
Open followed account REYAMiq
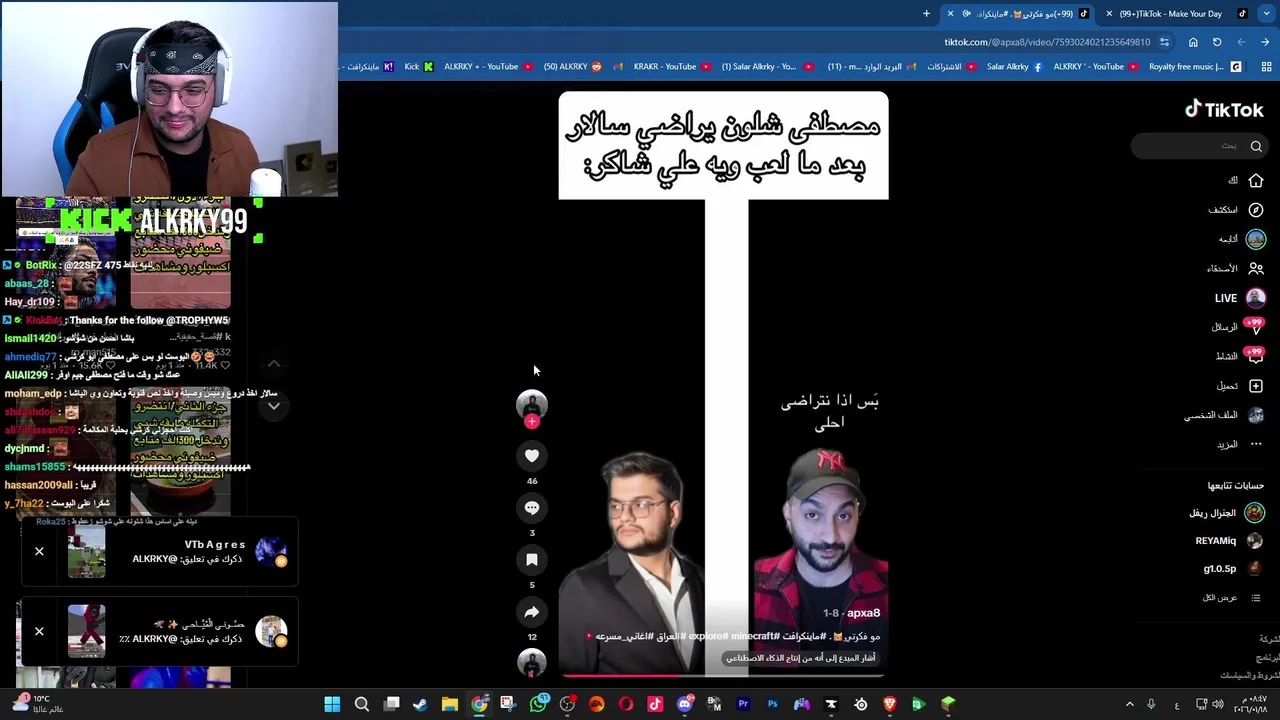coord(1229,541)
